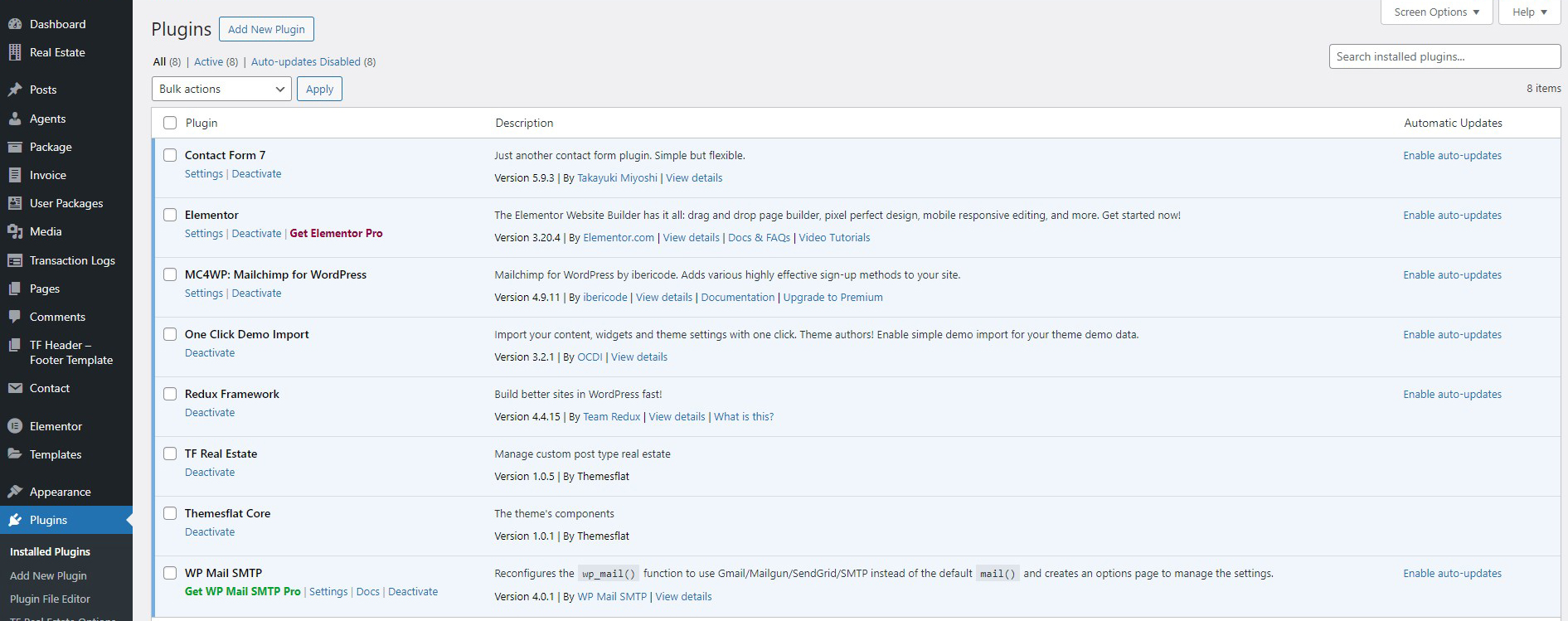Enable auto-updates for Redux Framework
This screenshot has height=621, width=1568.
point(1452,394)
